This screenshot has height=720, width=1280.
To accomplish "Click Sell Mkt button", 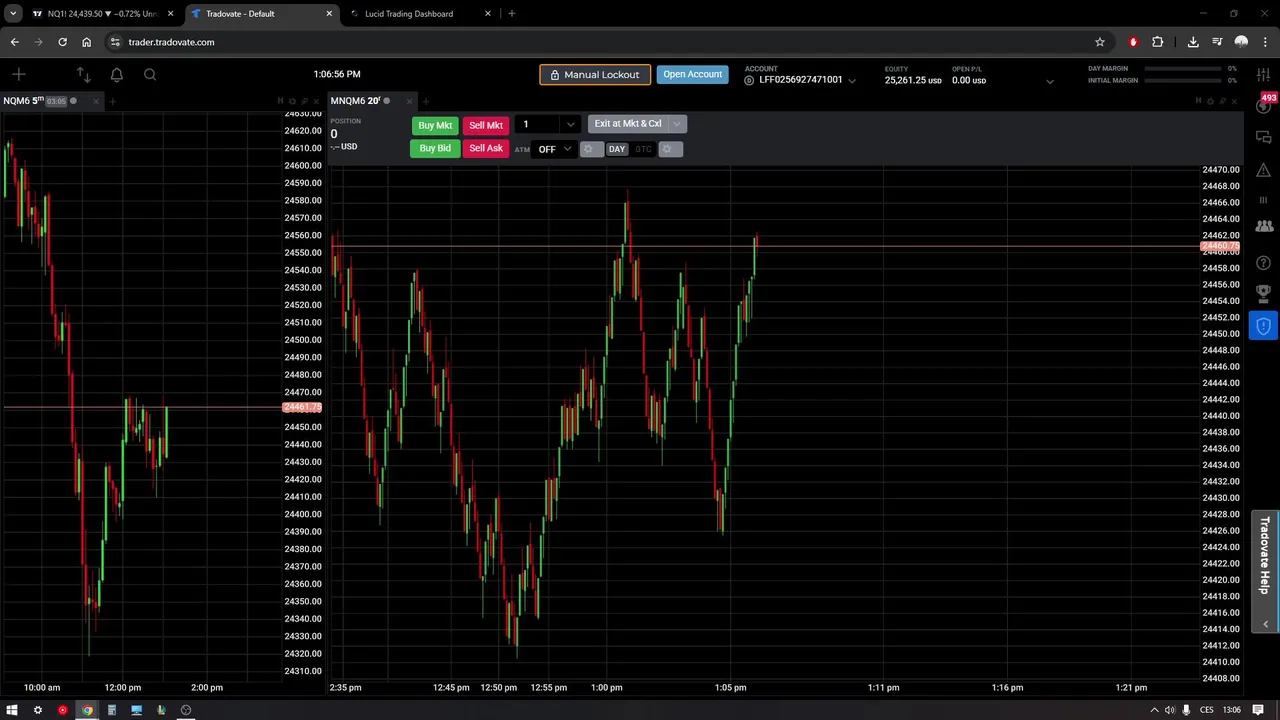I will [x=486, y=125].
